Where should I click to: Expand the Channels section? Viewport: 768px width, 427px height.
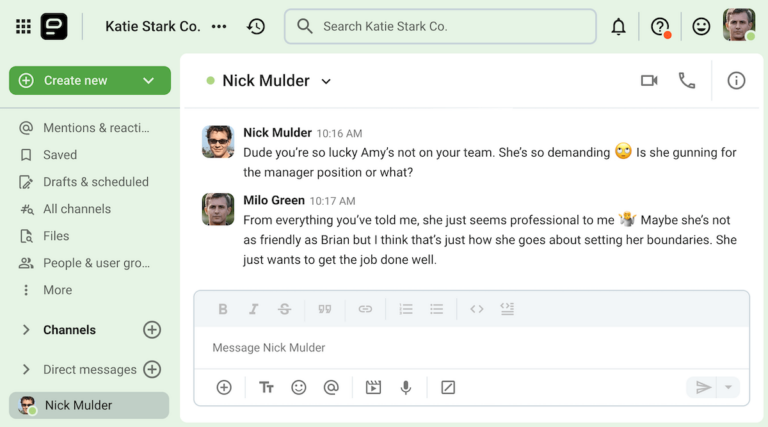26,330
